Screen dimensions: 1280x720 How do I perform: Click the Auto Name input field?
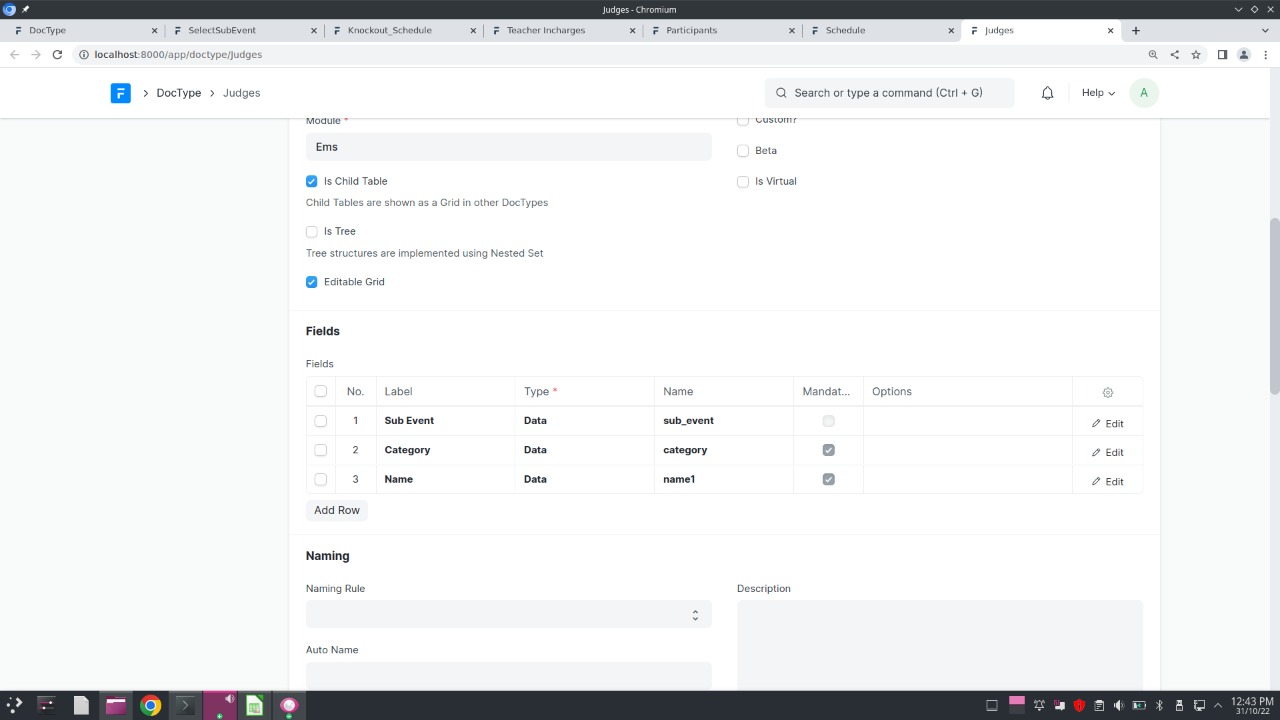pos(508,675)
